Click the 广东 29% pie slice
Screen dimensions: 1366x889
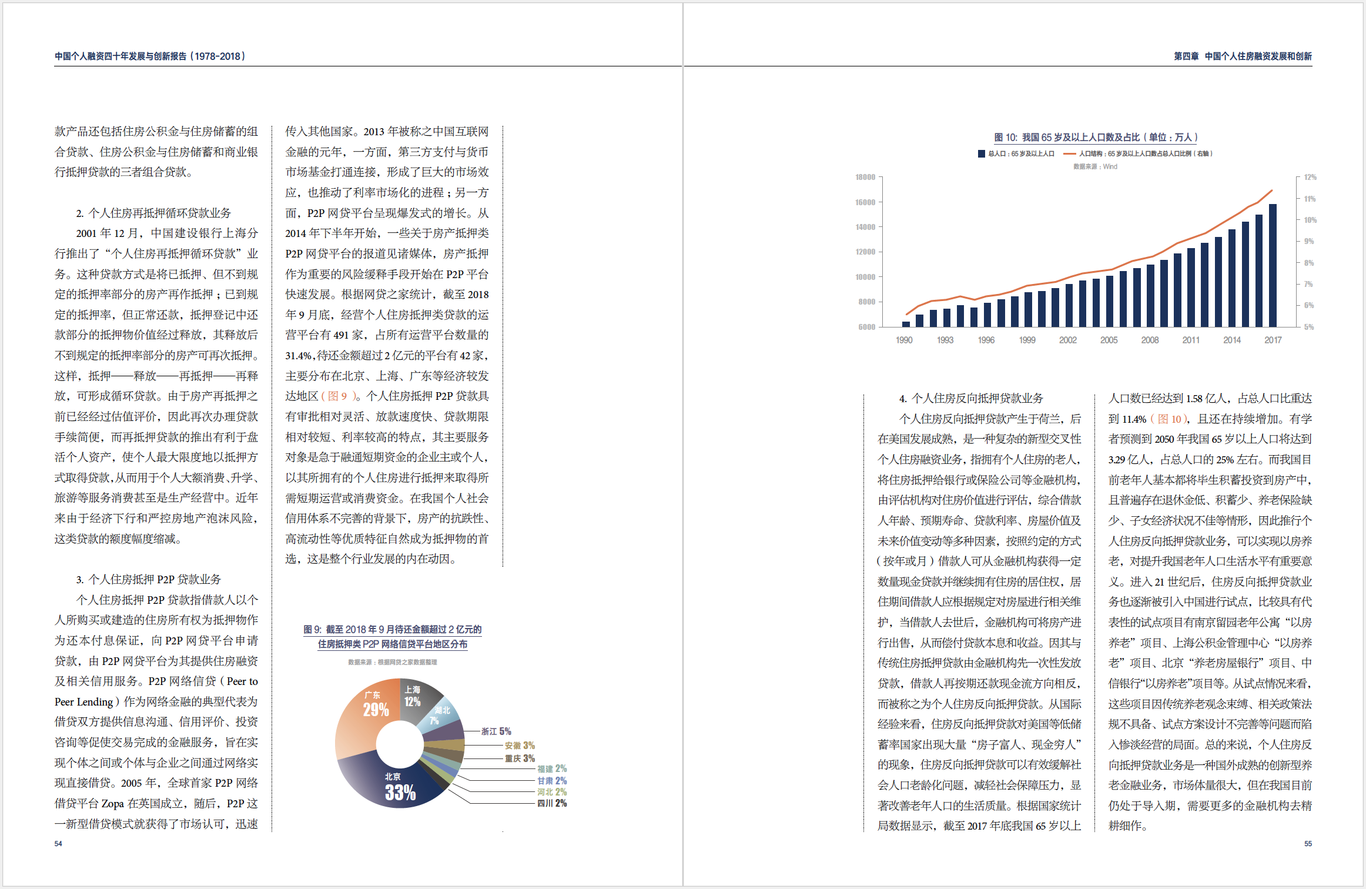tap(366, 718)
